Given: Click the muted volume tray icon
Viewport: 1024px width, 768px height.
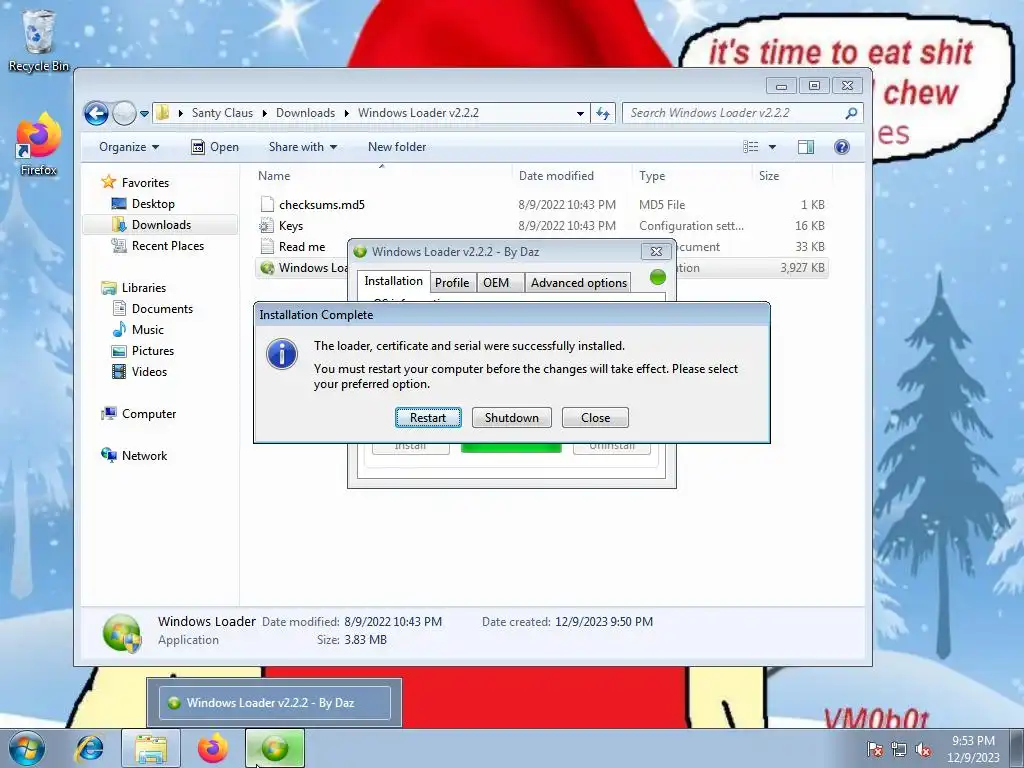Looking at the screenshot, I should [923, 750].
